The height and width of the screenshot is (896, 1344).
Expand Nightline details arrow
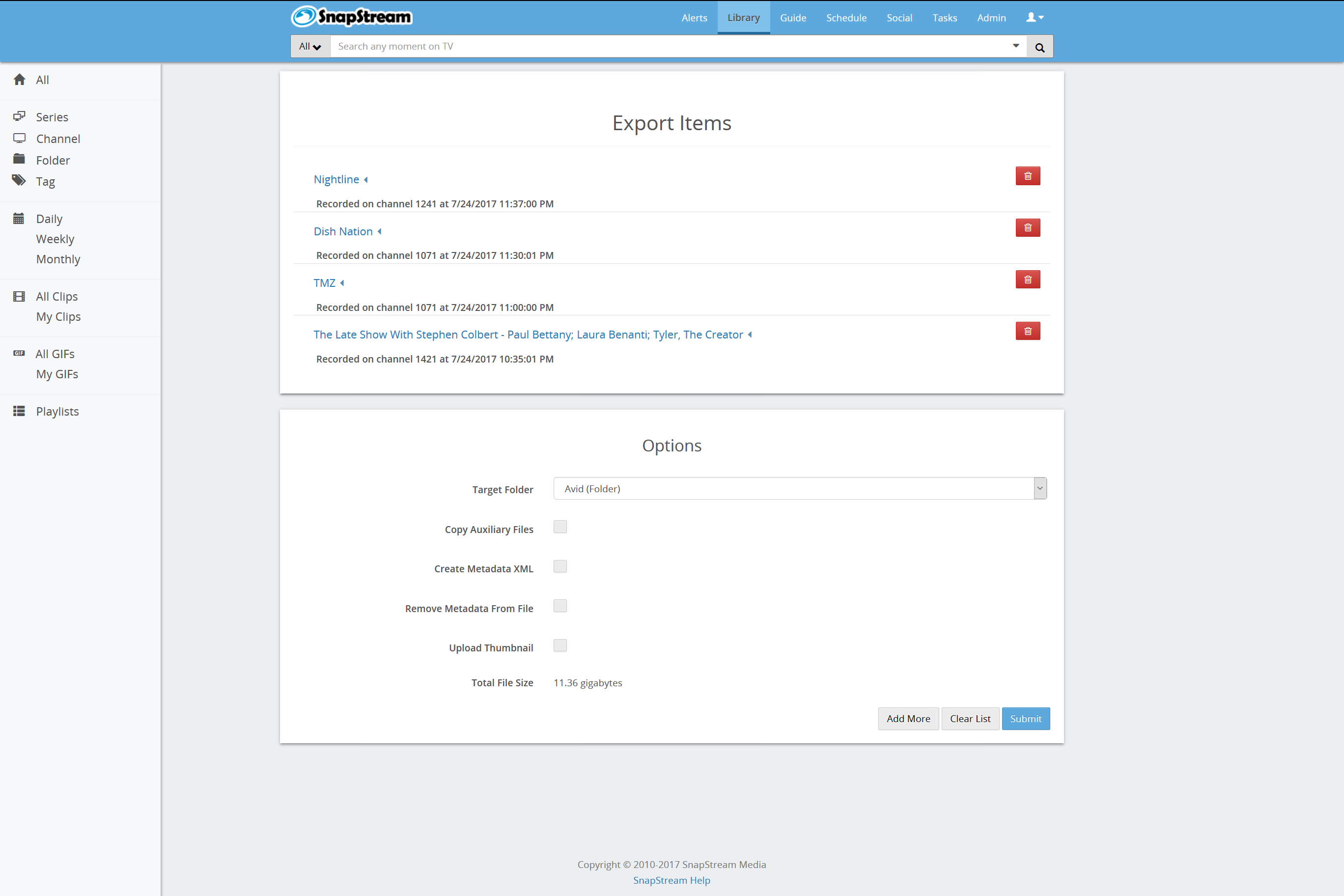click(x=365, y=180)
